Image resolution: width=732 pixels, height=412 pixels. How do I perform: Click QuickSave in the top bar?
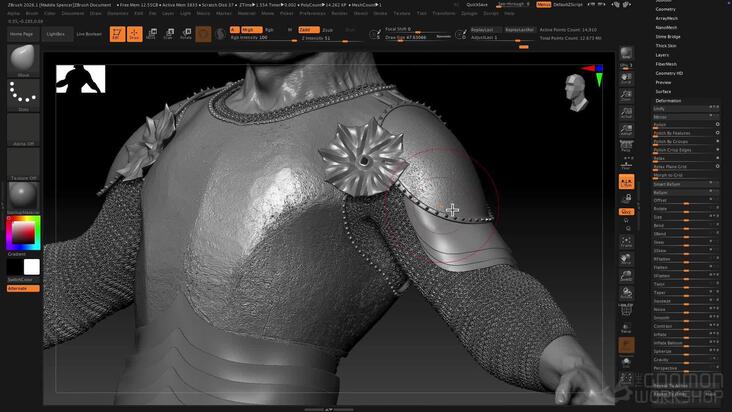477,5
